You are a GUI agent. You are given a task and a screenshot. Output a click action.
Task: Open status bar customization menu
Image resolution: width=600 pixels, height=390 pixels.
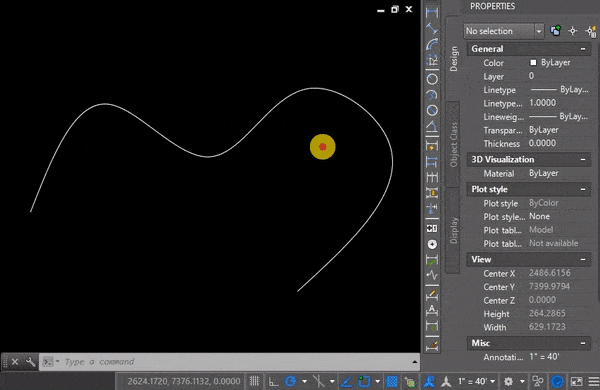(x=593, y=382)
